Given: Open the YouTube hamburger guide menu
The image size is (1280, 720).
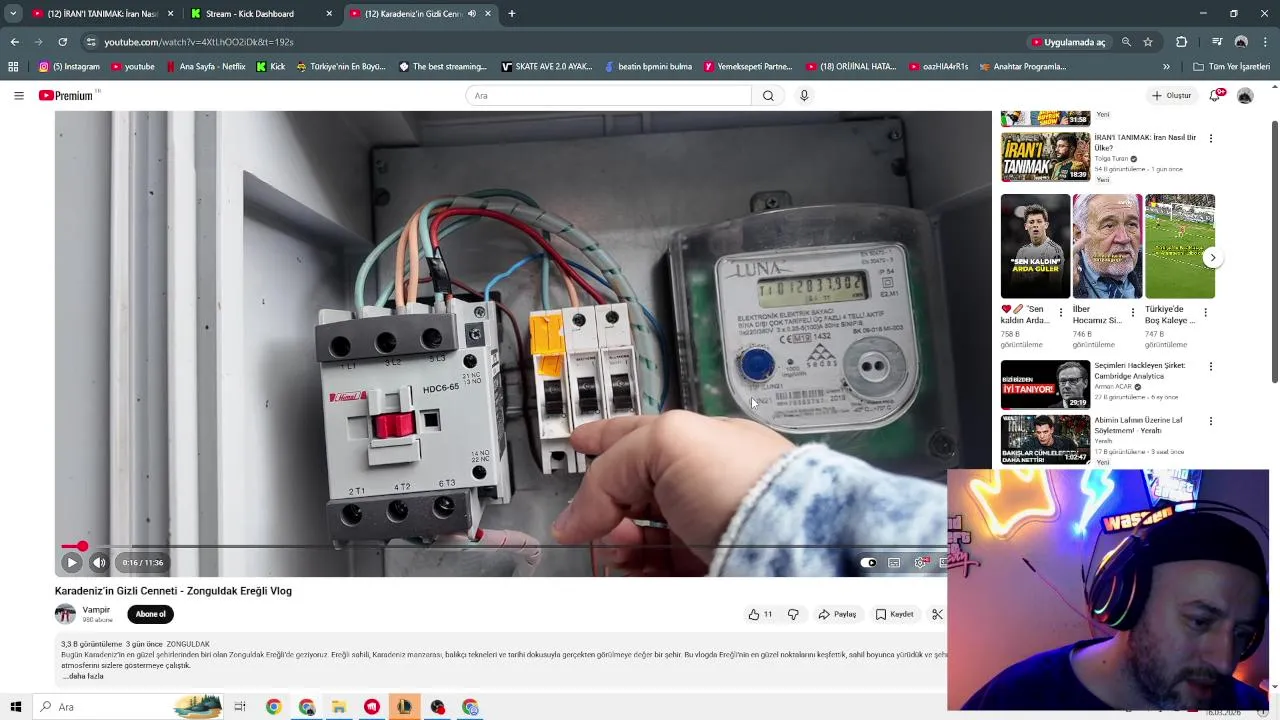Looking at the screenshot, I should click(18, 95).
